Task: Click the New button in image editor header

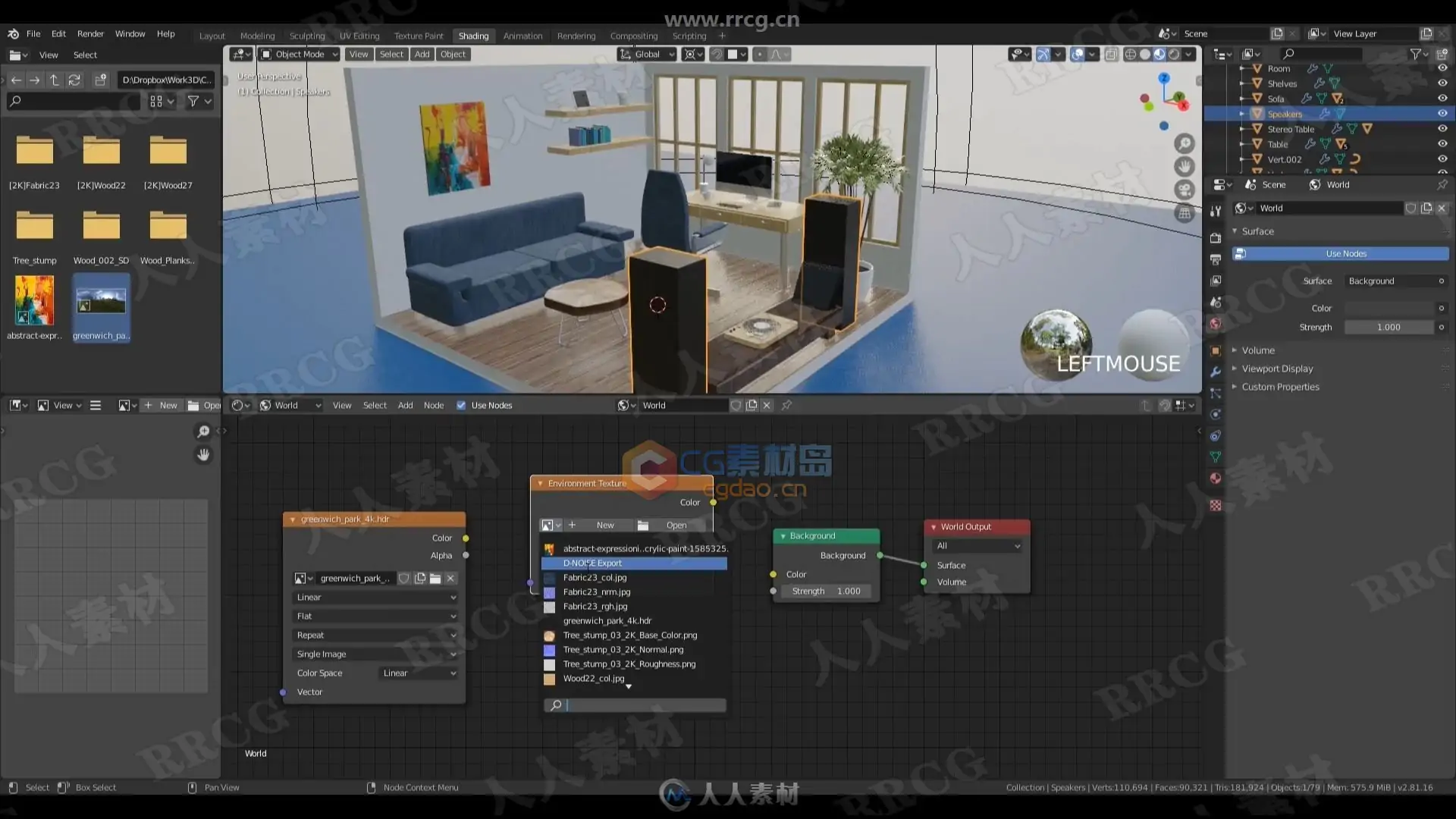Action: pyautogui.click(x=162, y=406)
